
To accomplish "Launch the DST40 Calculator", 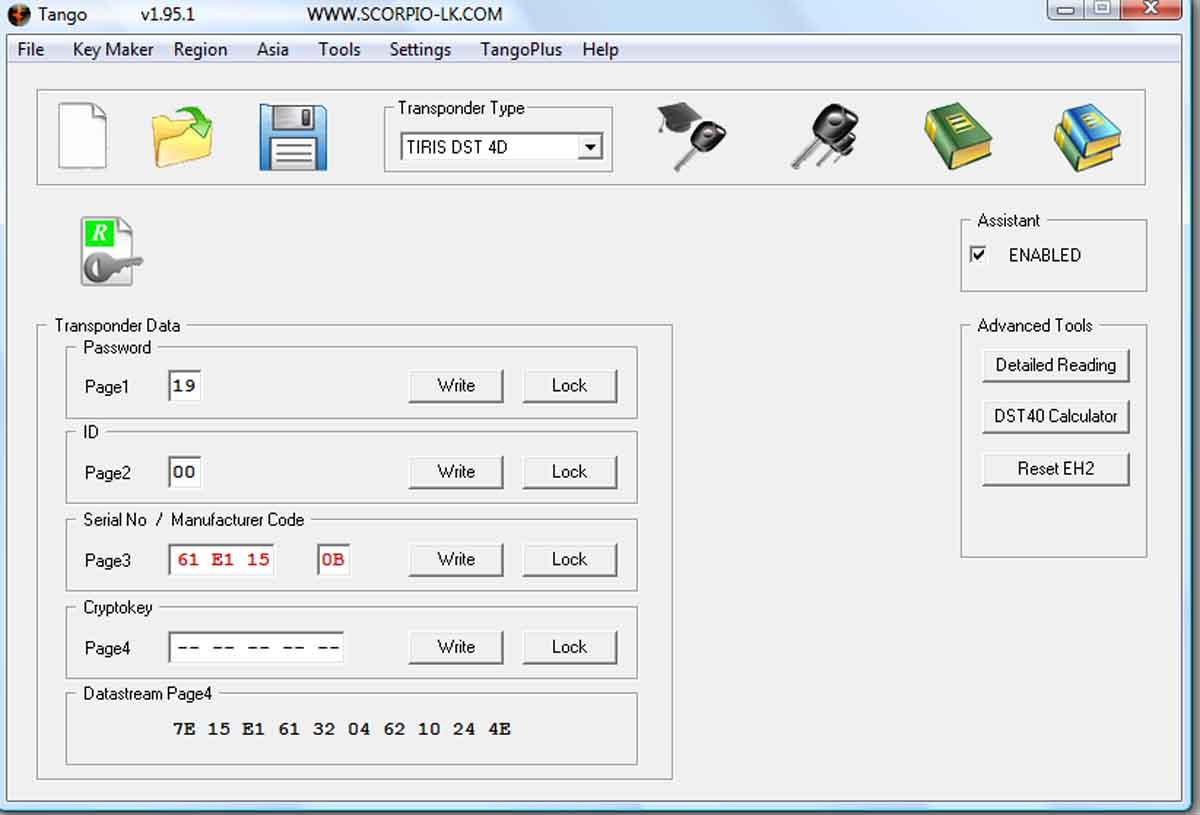I will point(1056,416).
